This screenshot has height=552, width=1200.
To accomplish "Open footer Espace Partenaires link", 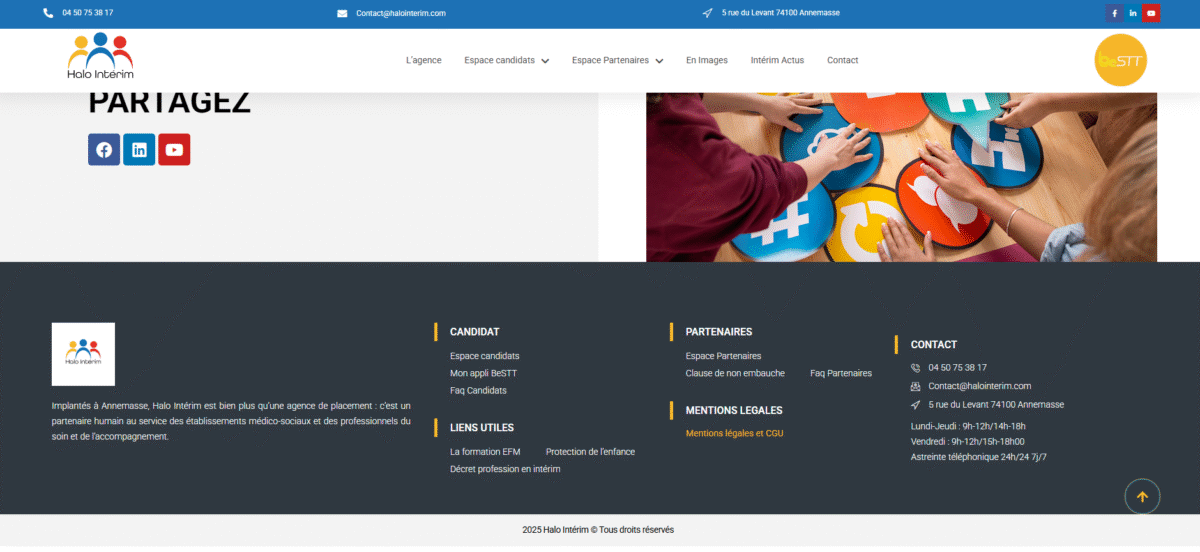I will tap(723, 356).
